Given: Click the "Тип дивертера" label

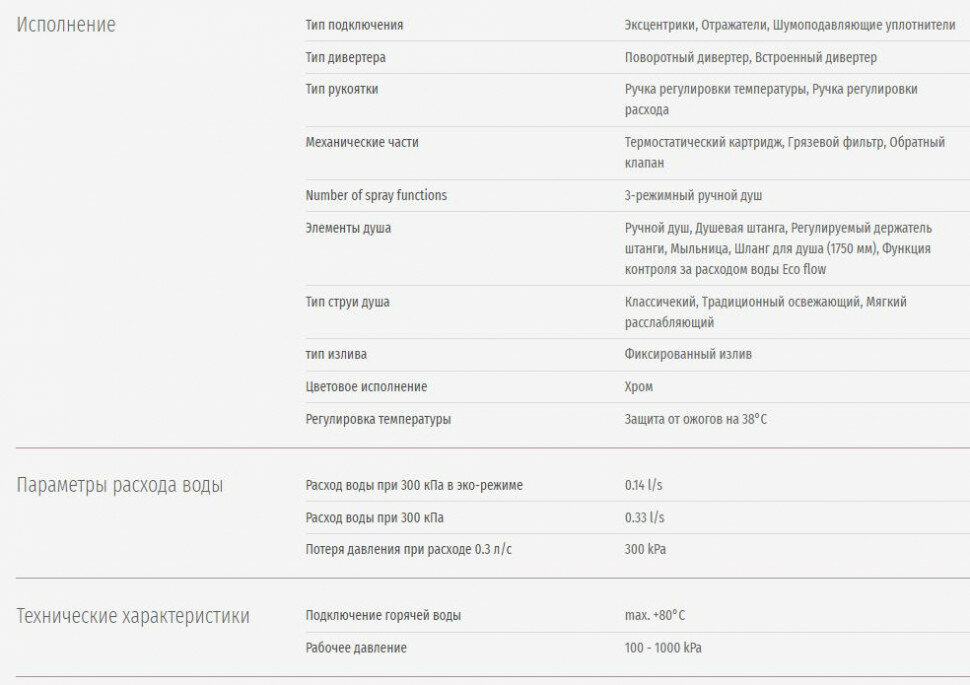Looking at the screenshot, I should (x=345, y=58).
